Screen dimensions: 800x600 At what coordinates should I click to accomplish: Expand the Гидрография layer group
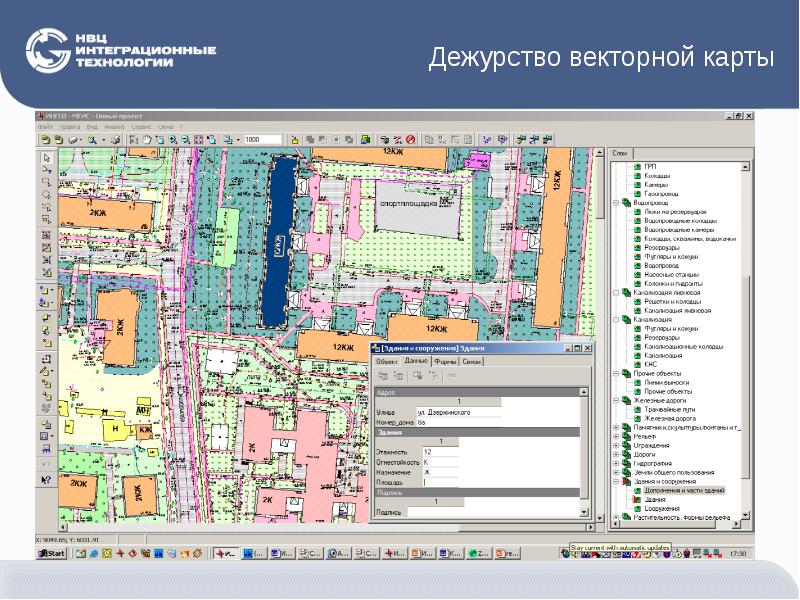615,463
